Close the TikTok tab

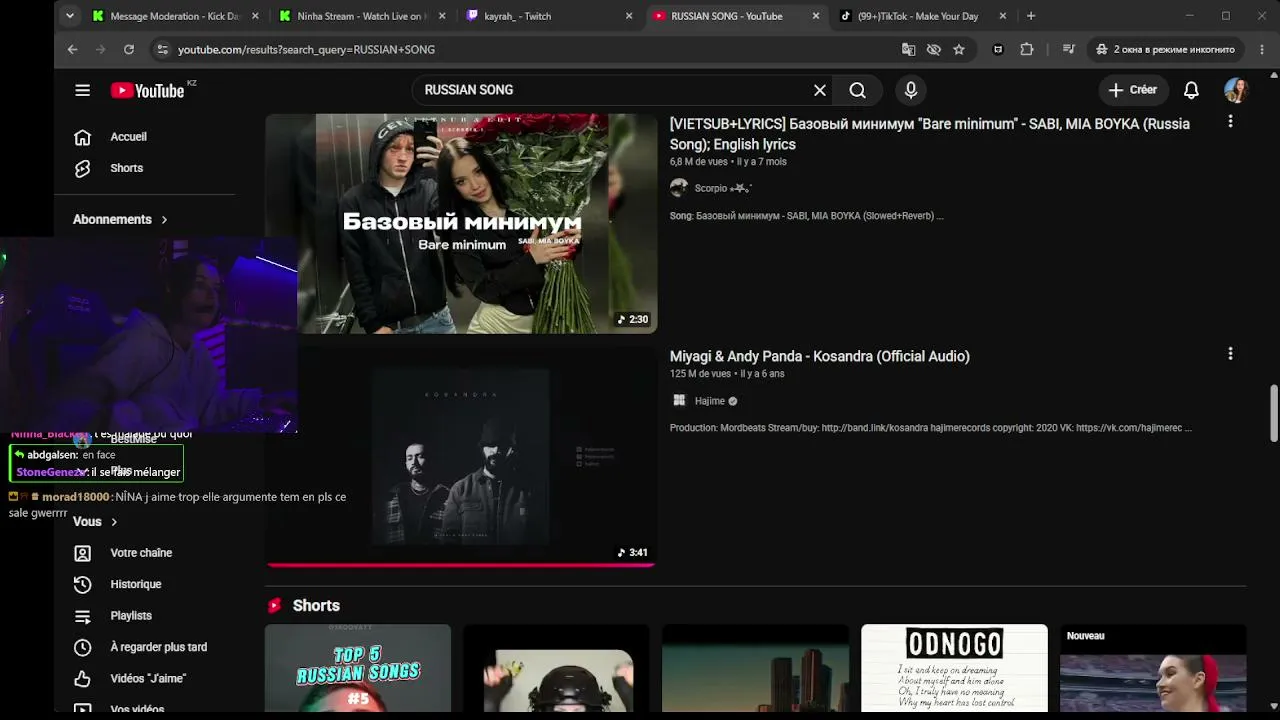coord(1003,16)
